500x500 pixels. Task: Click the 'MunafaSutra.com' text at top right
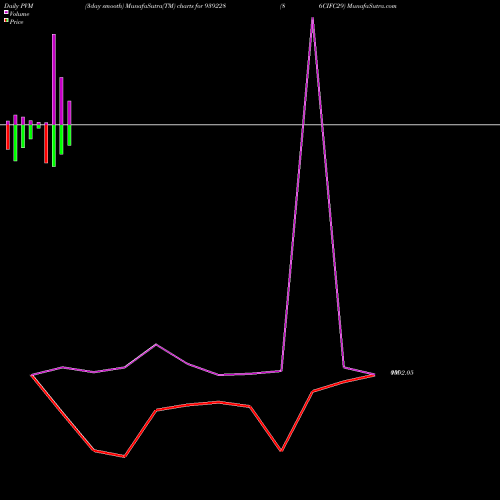coord(371,6)
